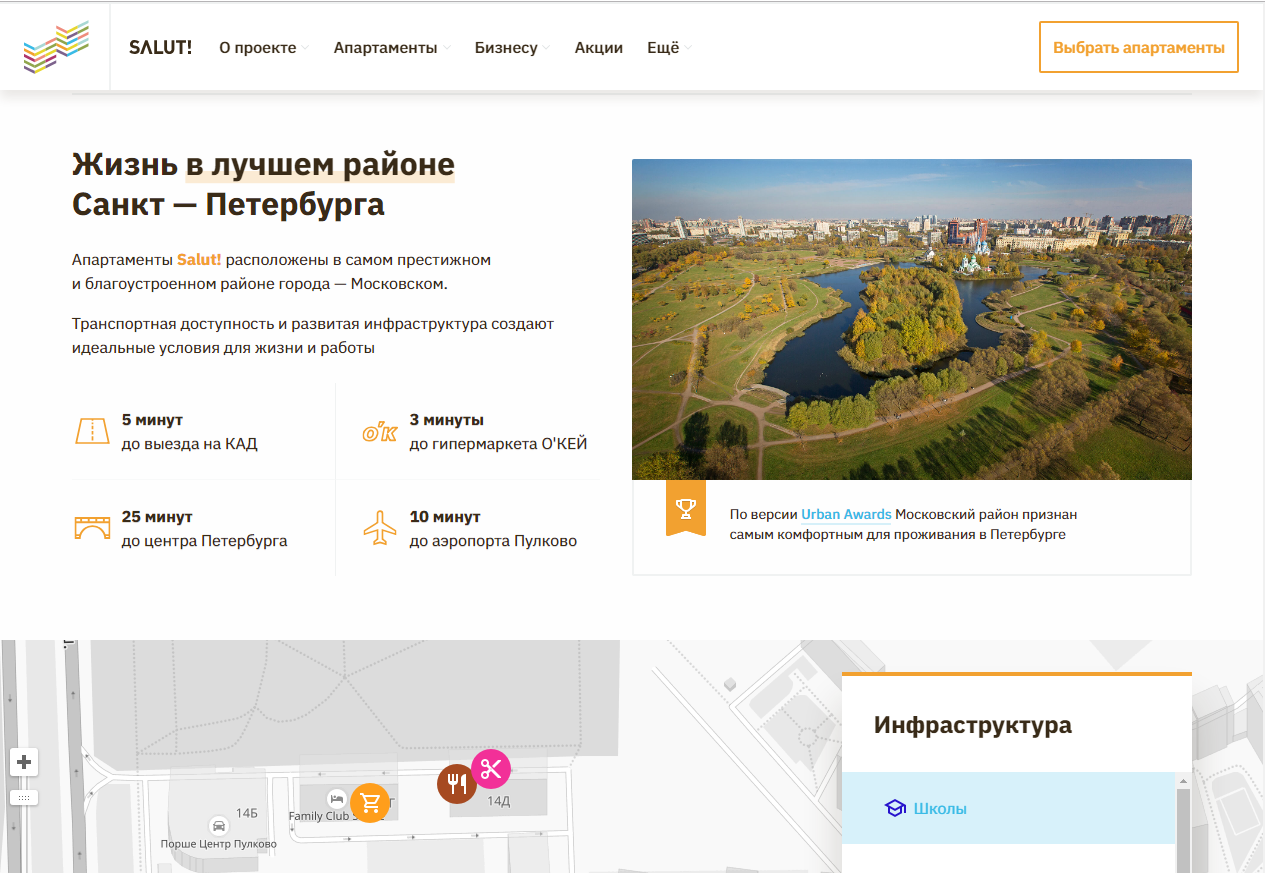The image size is (1265, 873).
Task: Click the road icon beside "5 минут"
Action: pyautogui.click(x=92, y=431)
